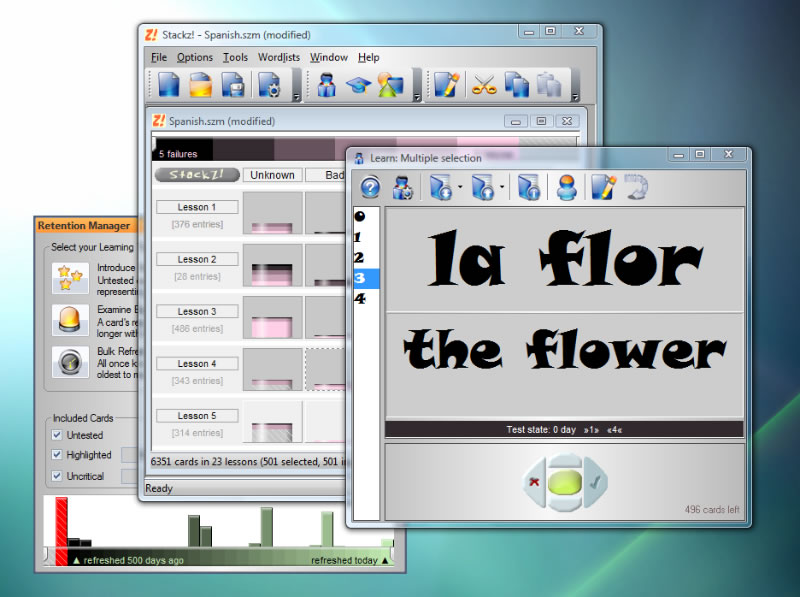Open dropdown arrow beside the up-arrow card icon

point(501,188)
